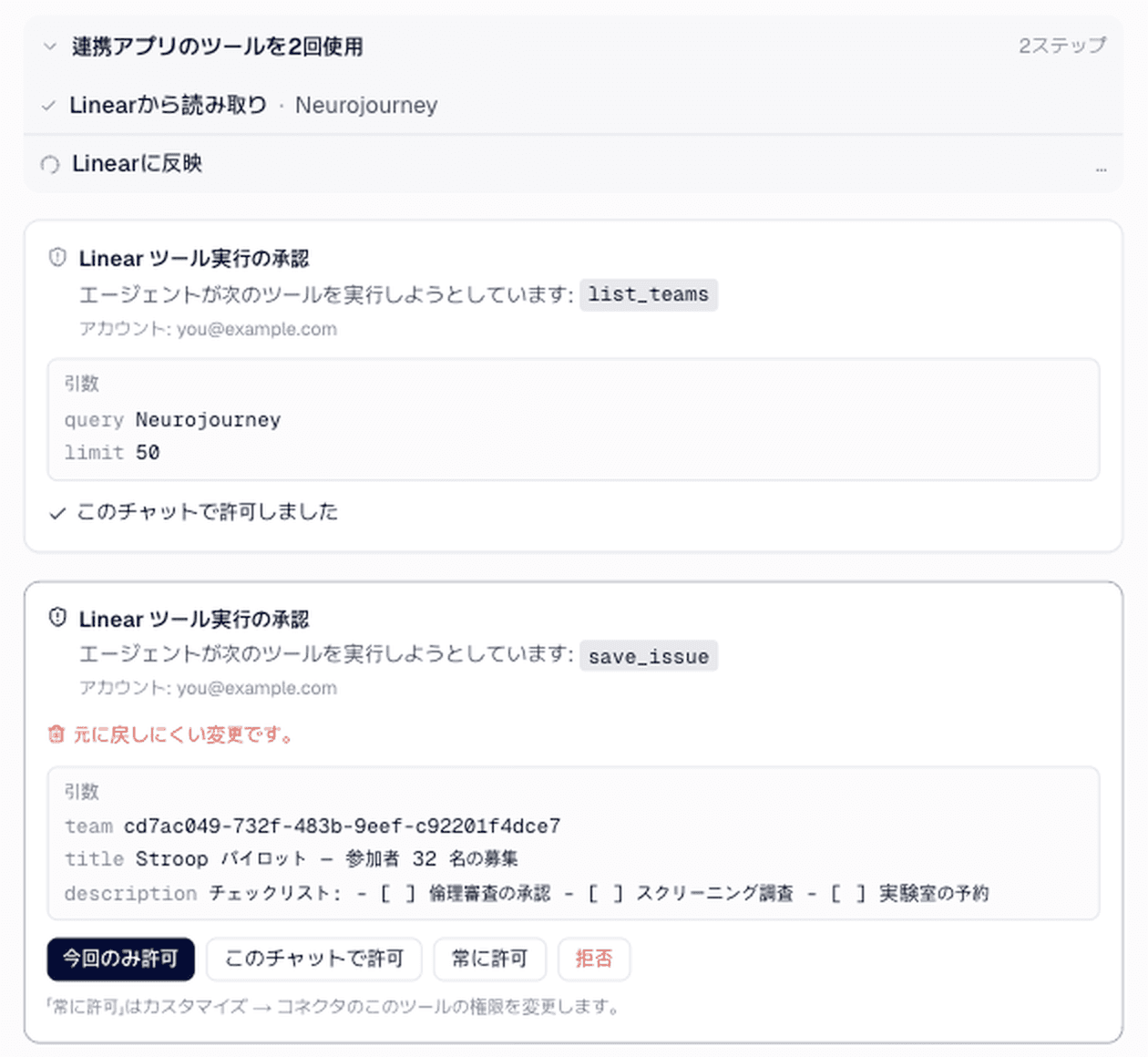The height and width of the screenshot is (1057, 1148).
Task: Click the 今回のみ許可 button
Action: pos(120,959)
